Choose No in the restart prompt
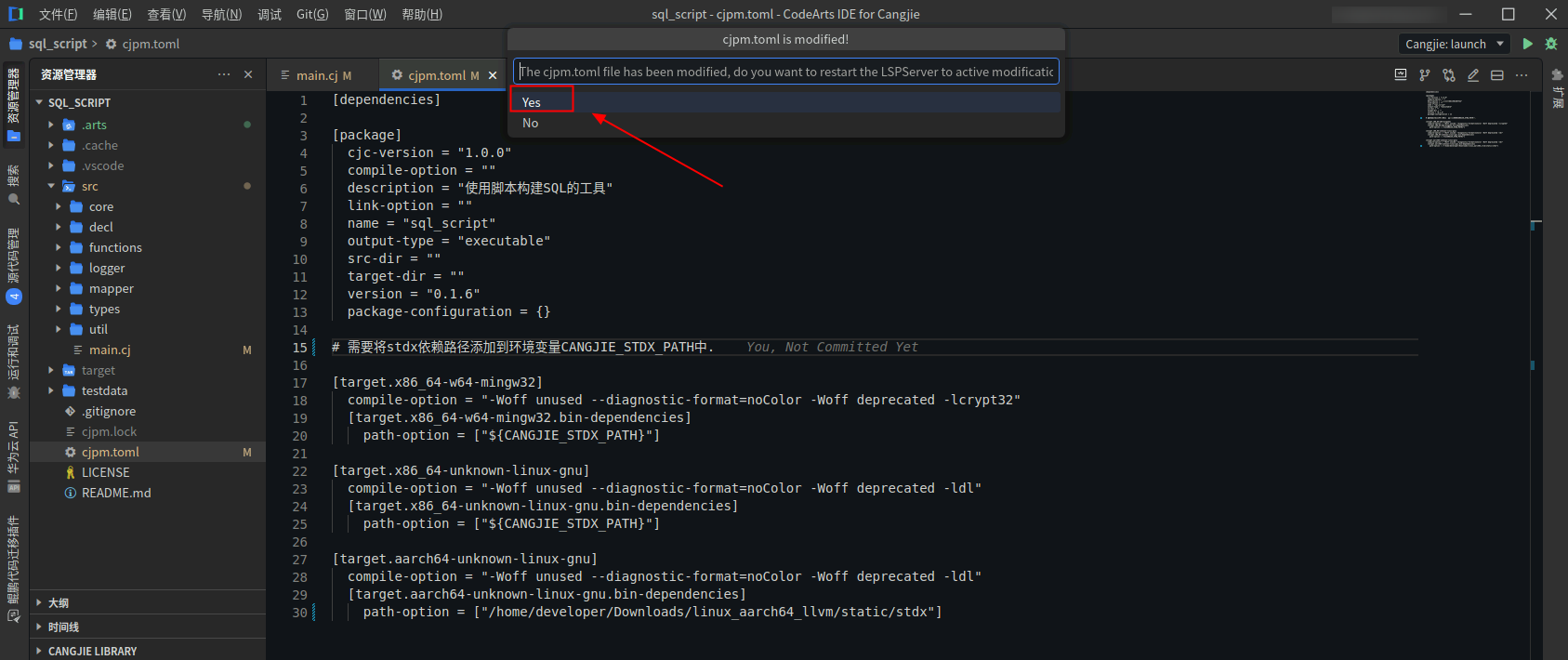This screenshot has height=660, width=1568. coord(785,123)
